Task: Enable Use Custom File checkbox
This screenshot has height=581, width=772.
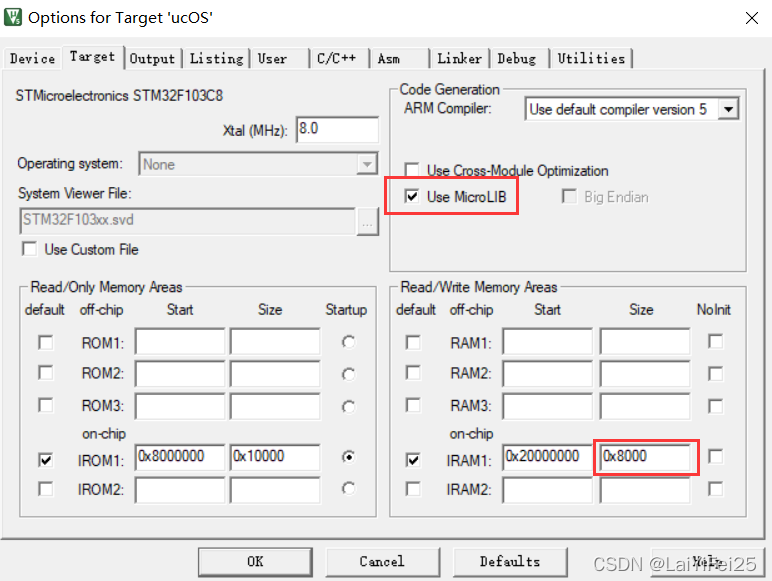Action: [30, 249]
